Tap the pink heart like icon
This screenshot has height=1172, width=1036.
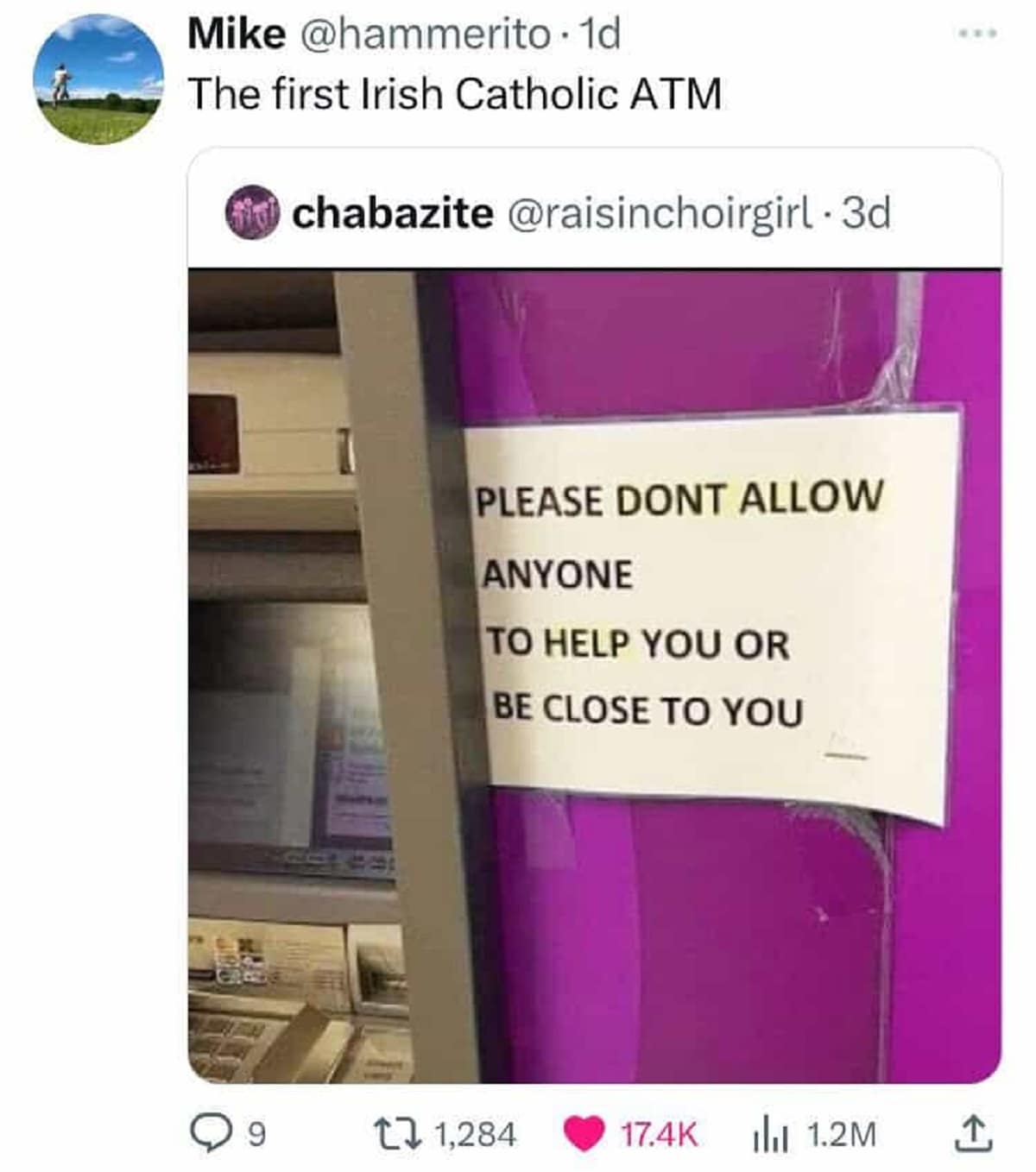tap(584, 1134)
